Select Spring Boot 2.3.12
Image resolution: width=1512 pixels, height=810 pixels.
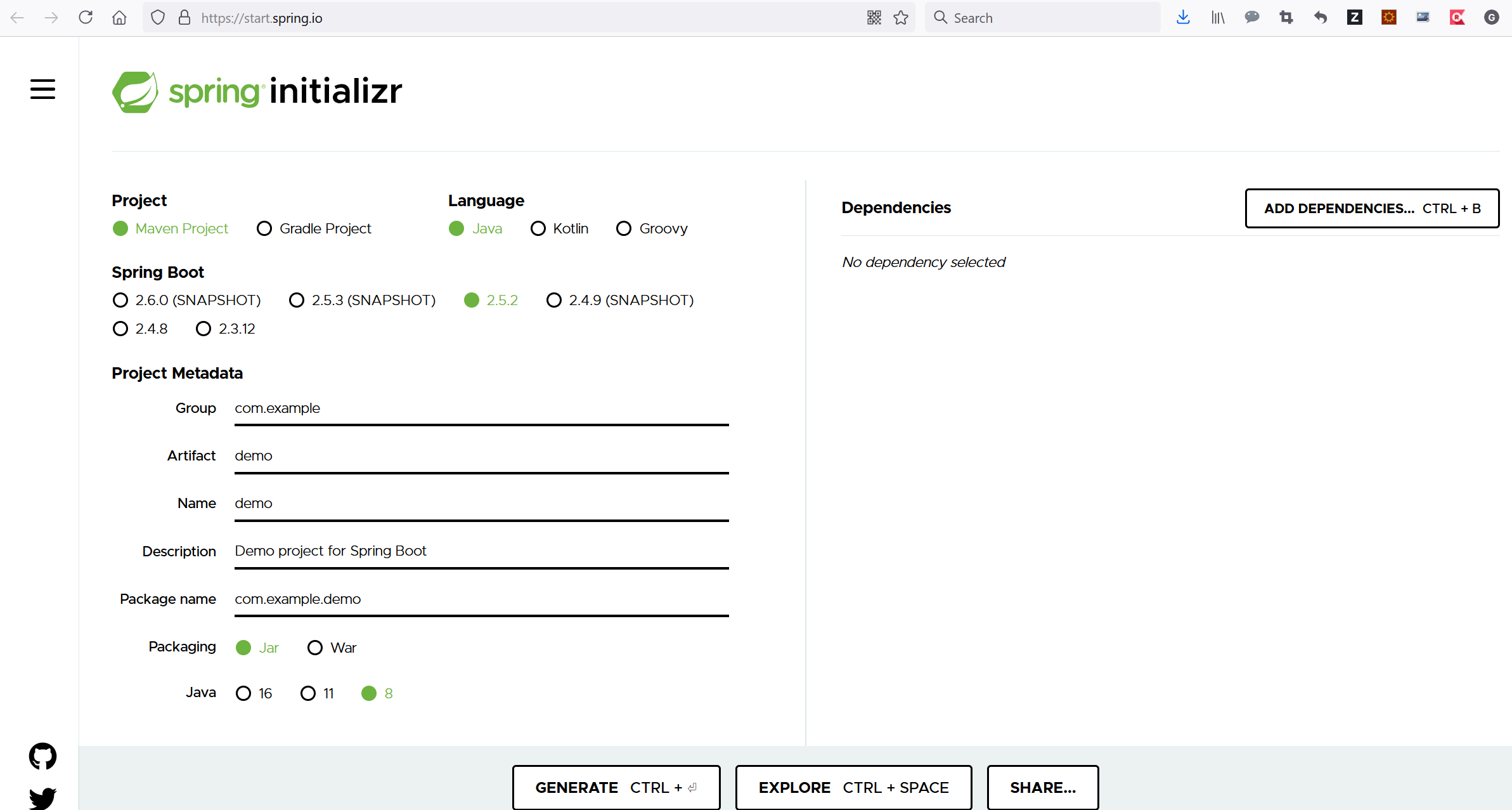(226, 329)
